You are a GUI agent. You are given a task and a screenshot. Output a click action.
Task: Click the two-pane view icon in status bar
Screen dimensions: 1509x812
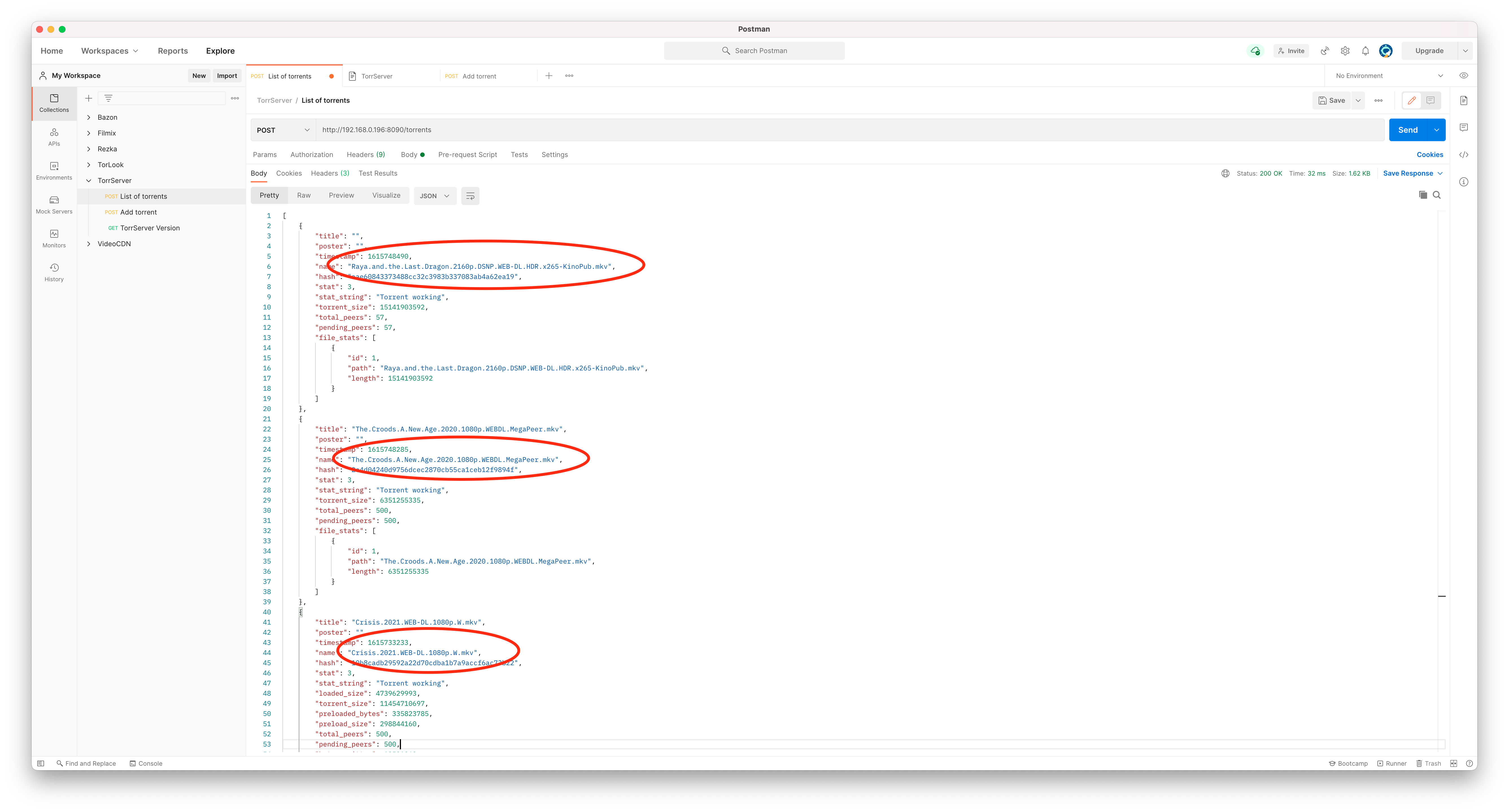pyautogui.click(x=1453, y=763)
